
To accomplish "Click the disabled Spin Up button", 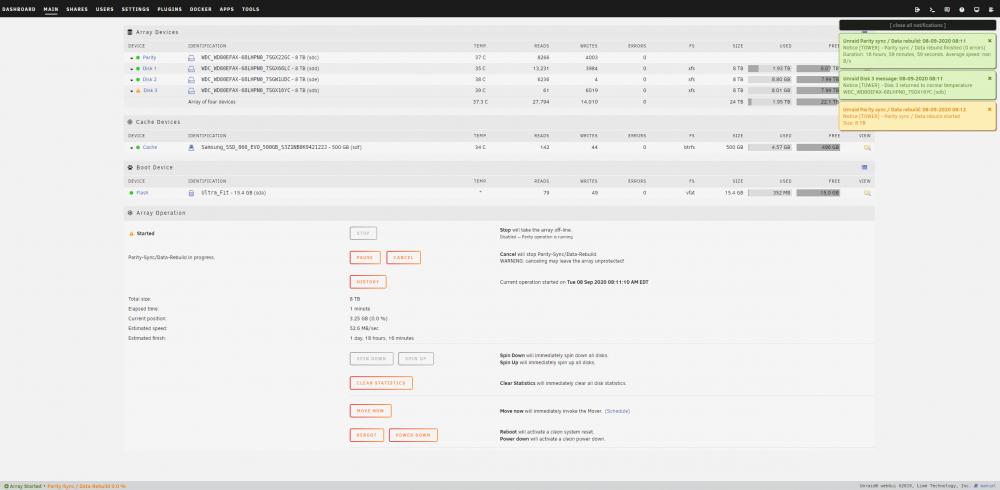I will (416, 359).
